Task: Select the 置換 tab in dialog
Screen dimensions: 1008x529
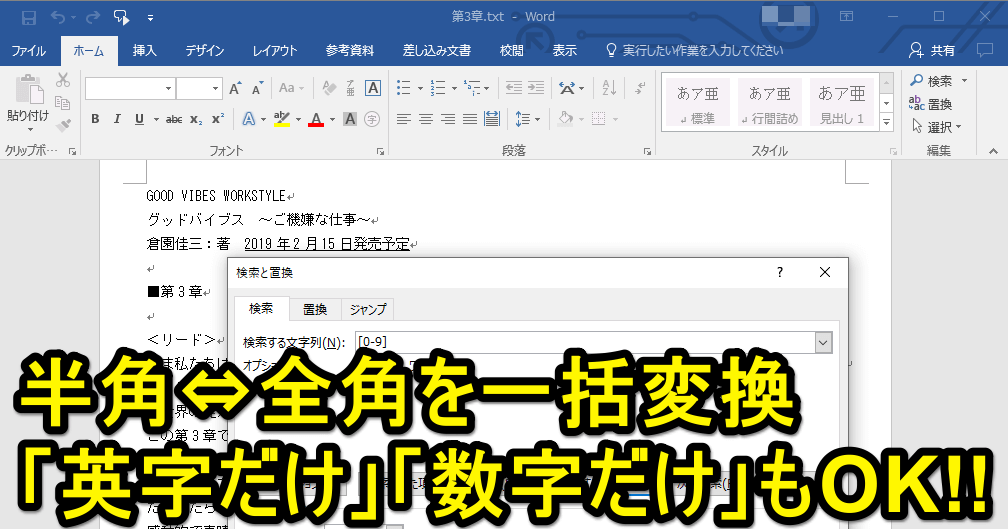Action: (x=315, y=309)
